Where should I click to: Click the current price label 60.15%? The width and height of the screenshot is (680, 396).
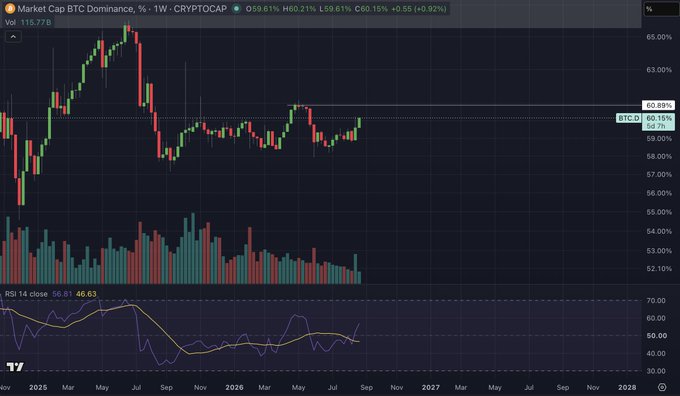pyautogui.click(x=658, y=118)
